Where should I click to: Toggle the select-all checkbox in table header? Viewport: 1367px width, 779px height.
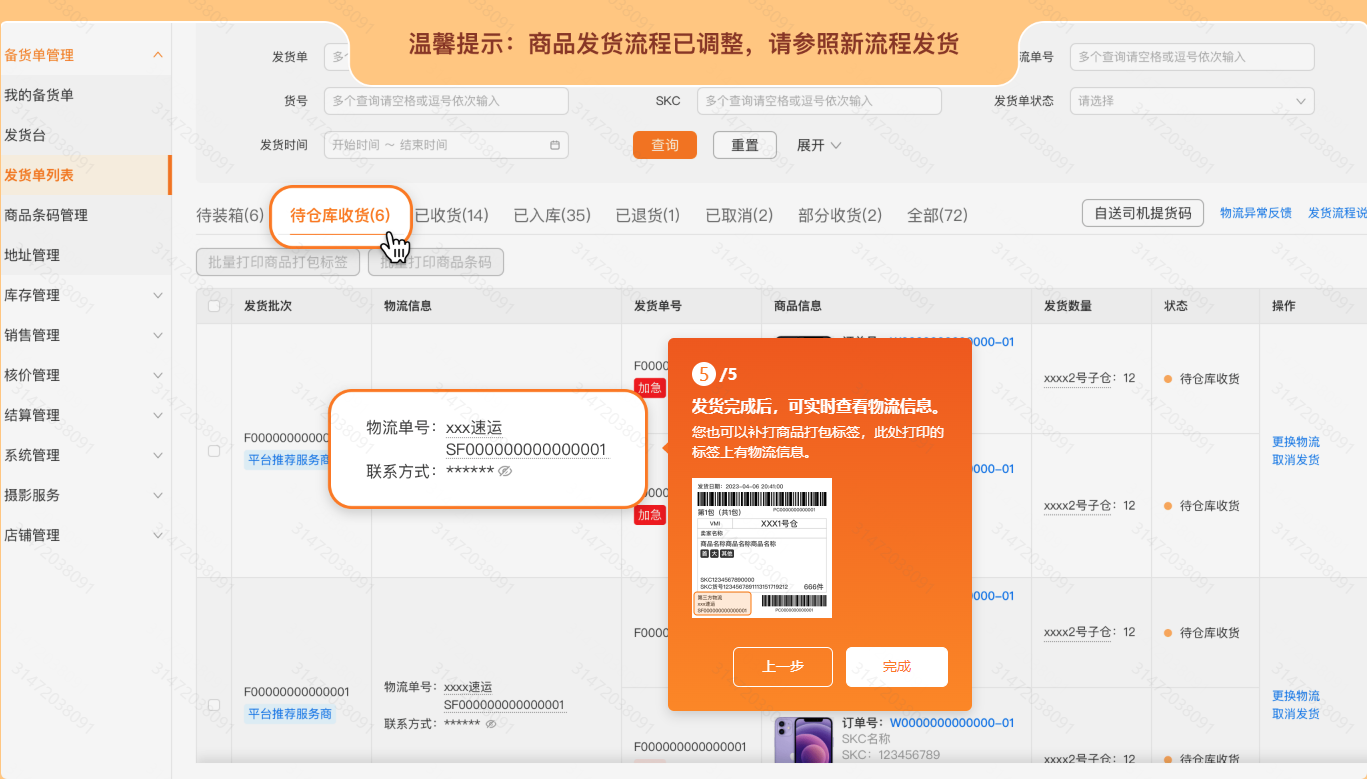[x=214, y=306]
